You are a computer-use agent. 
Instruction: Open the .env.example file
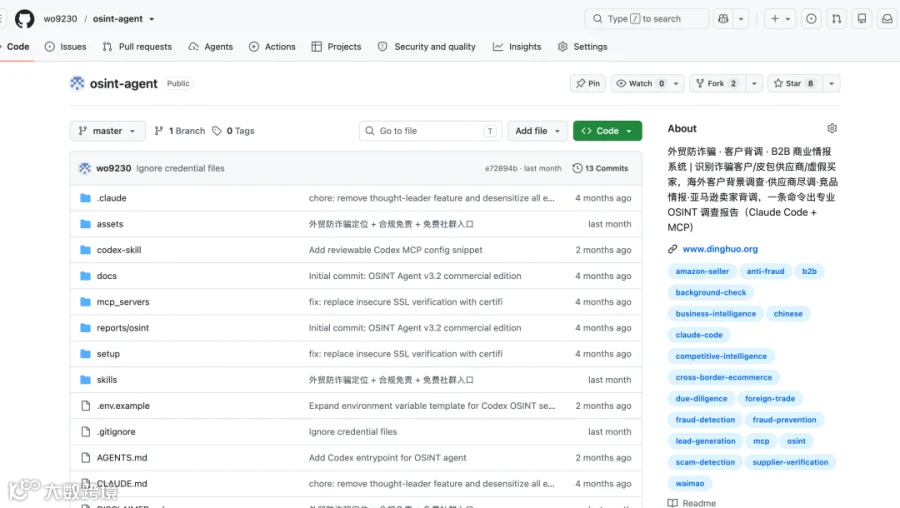[123, 406]
